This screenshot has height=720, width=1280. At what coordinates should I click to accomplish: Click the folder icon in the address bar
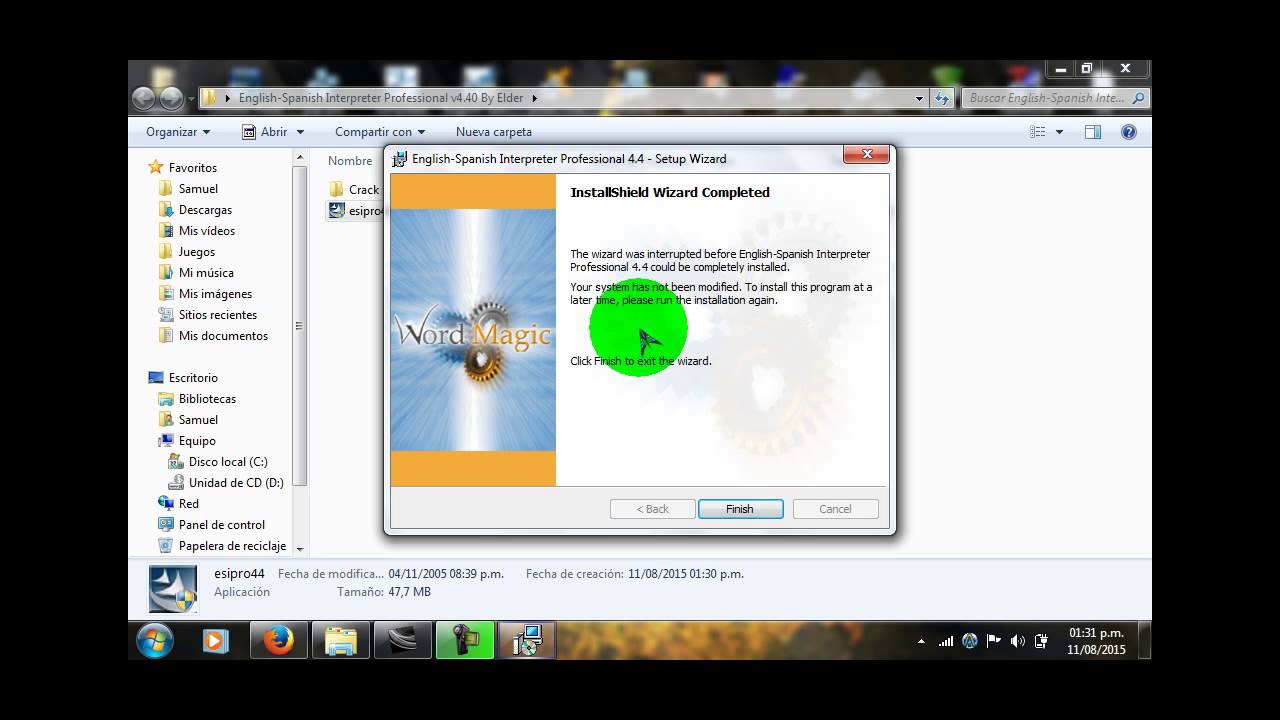click(x=210, y=98)
